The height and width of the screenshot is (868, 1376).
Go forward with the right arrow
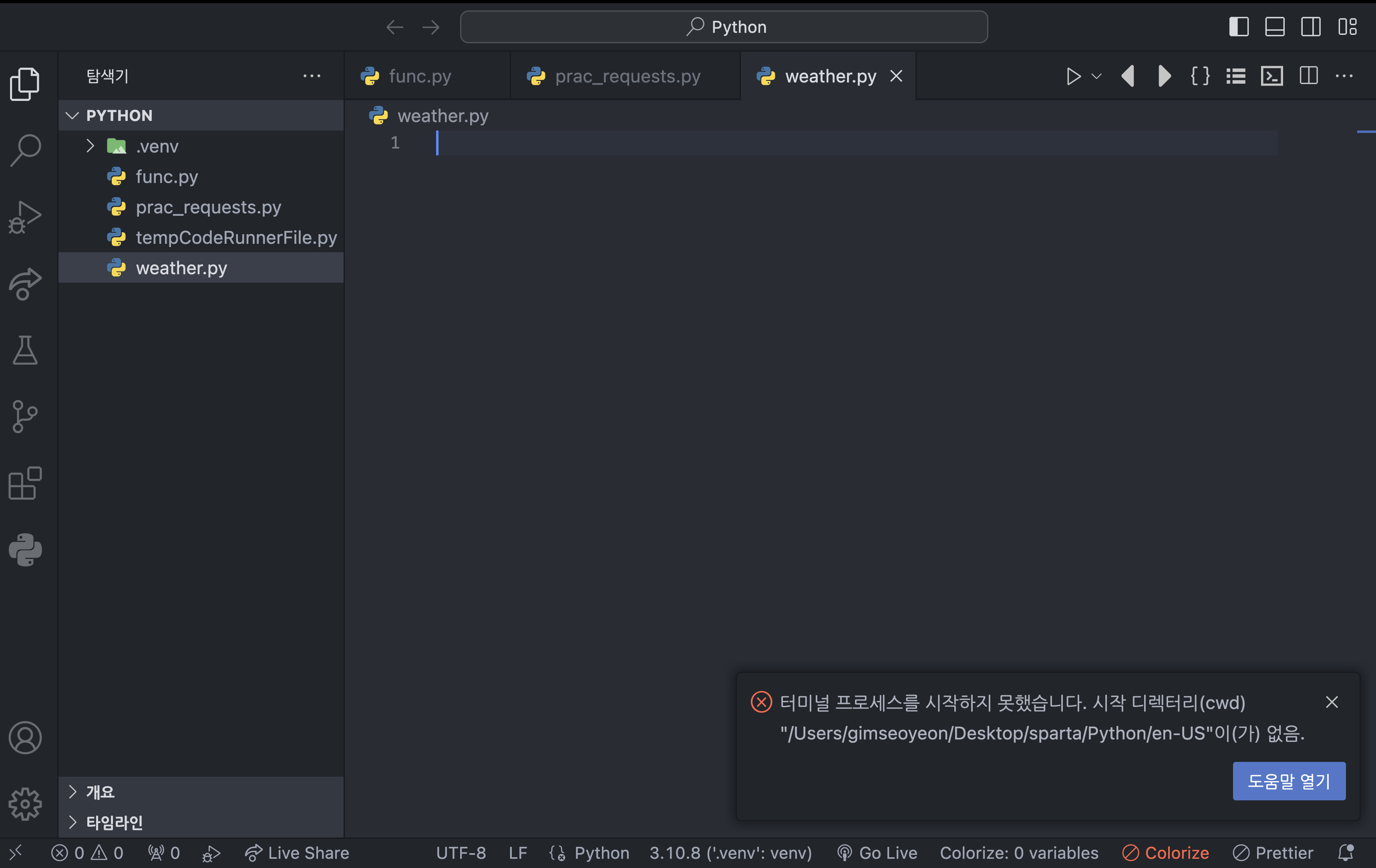click(x=431, y=27)
